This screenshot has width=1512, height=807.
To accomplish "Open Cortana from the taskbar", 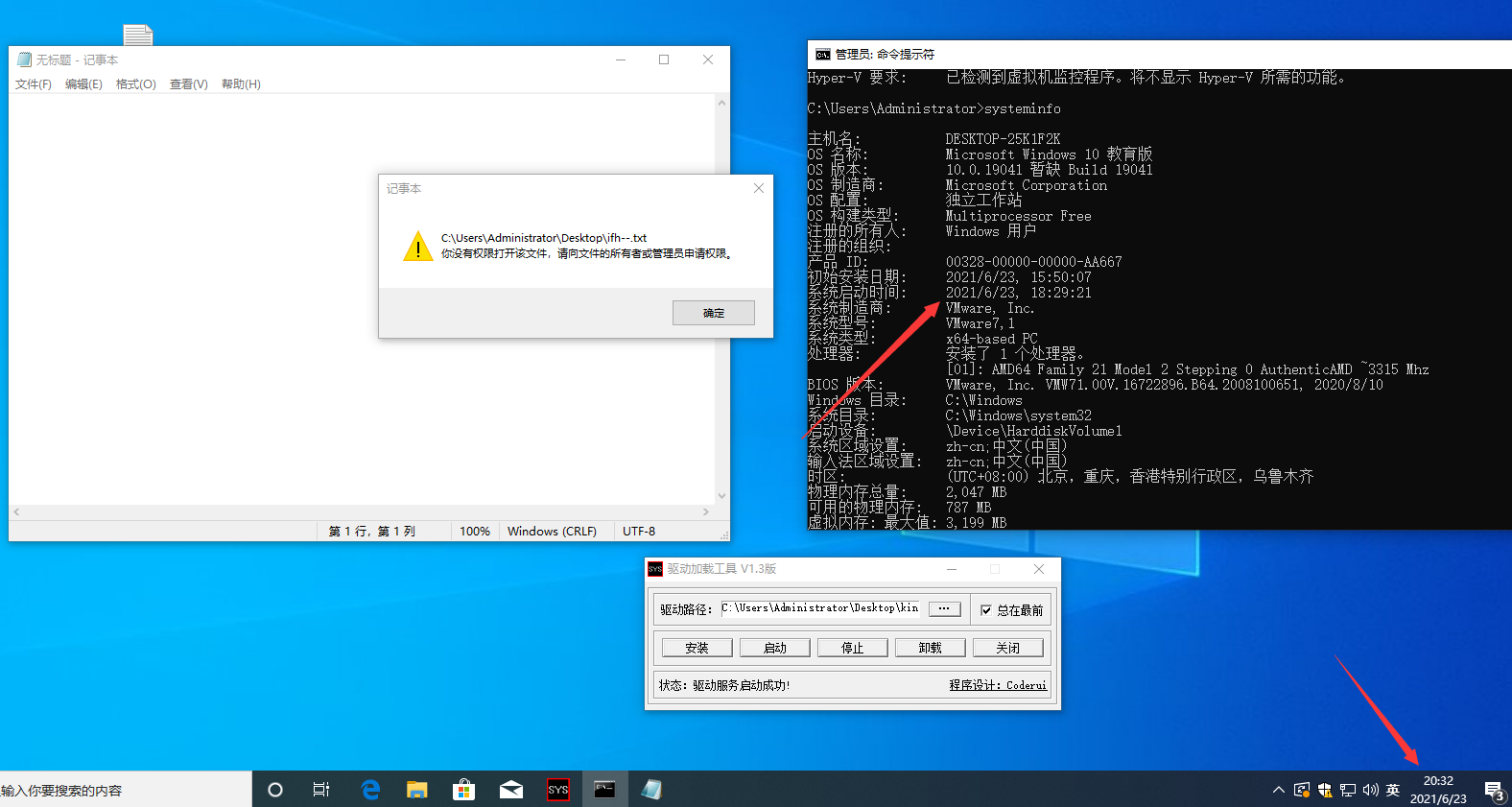I will point(275,790).
